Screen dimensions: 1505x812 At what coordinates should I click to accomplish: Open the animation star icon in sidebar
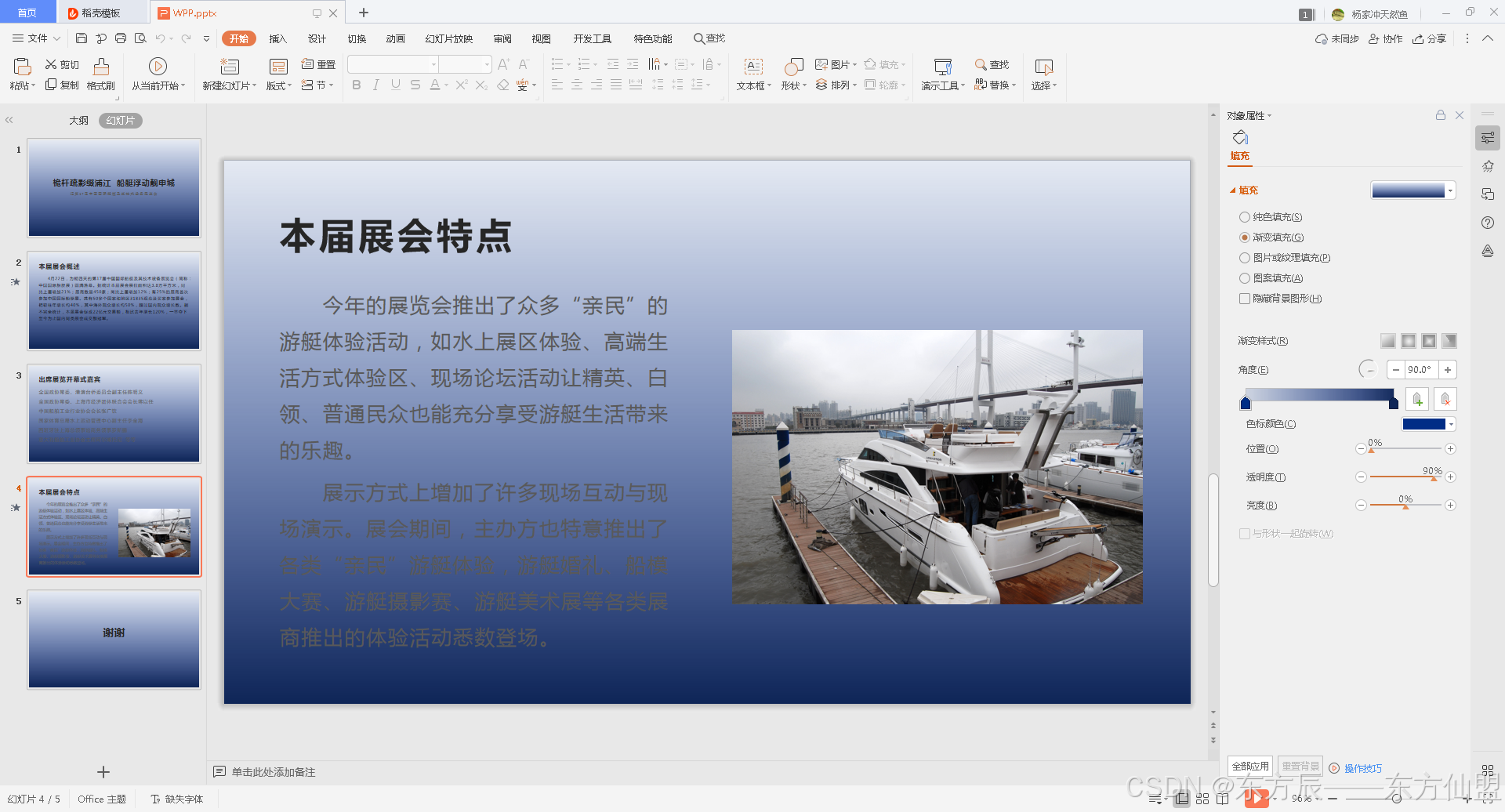[x=1488, y=166]
